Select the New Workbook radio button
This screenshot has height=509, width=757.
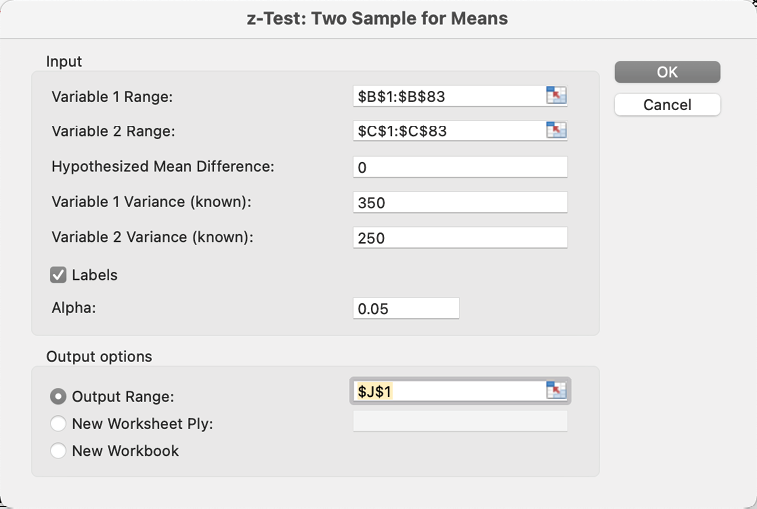point(59,451)
